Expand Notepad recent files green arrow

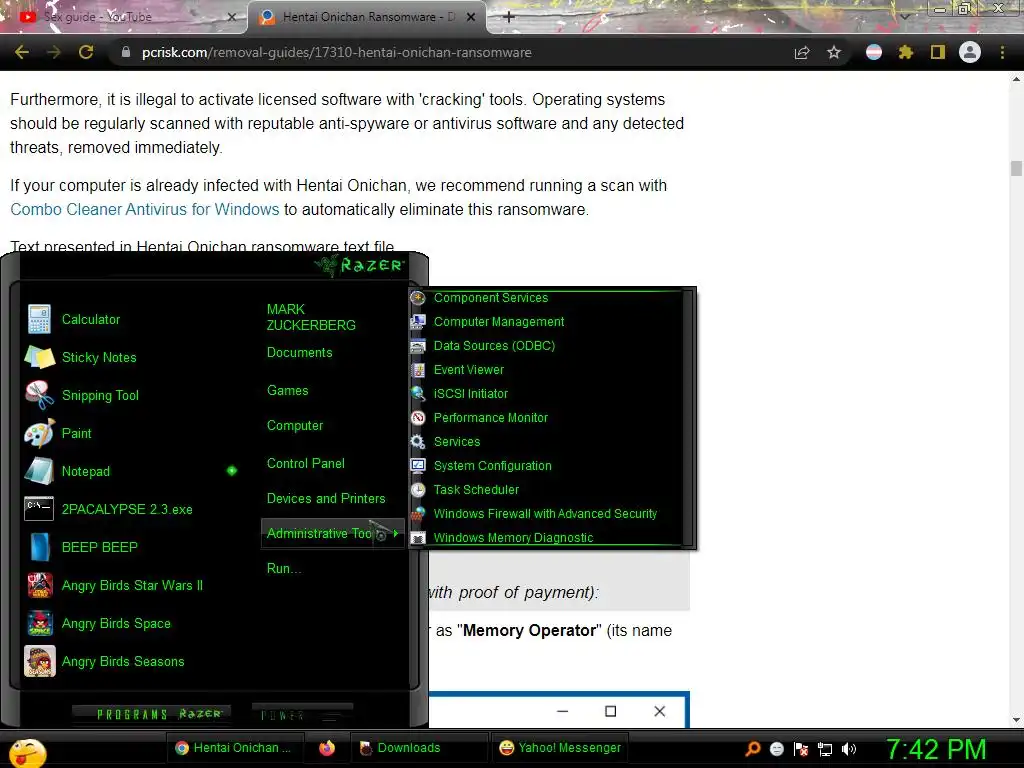232,471
